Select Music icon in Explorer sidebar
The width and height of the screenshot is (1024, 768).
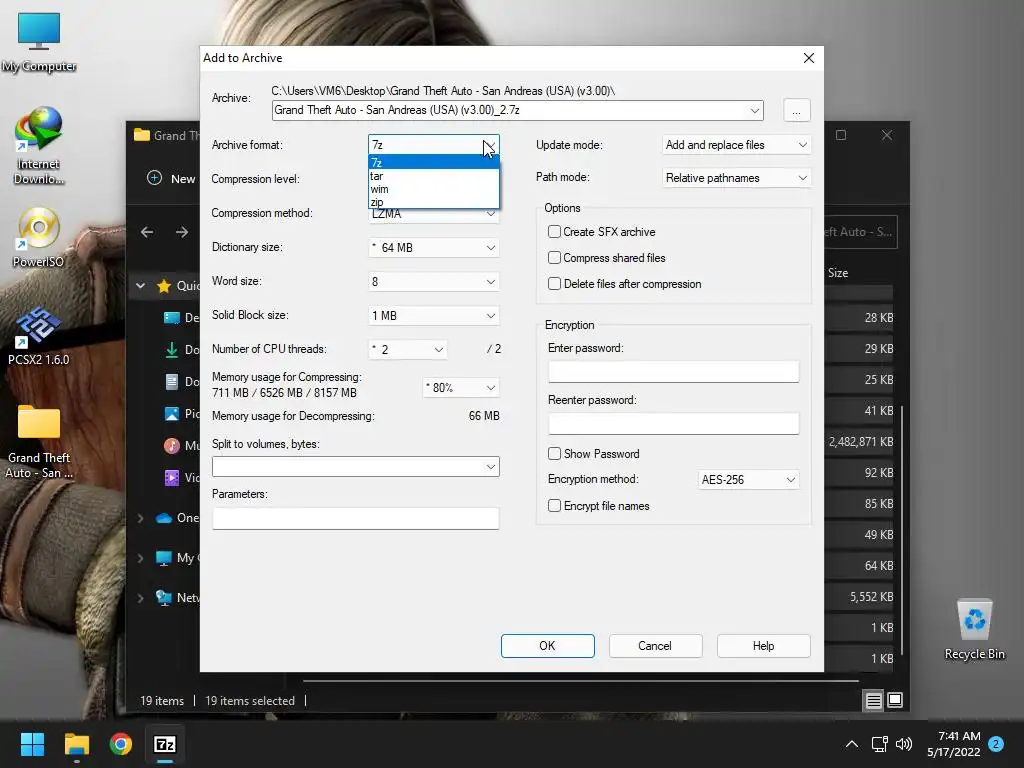pyautogui.click(x=172, y=445)
